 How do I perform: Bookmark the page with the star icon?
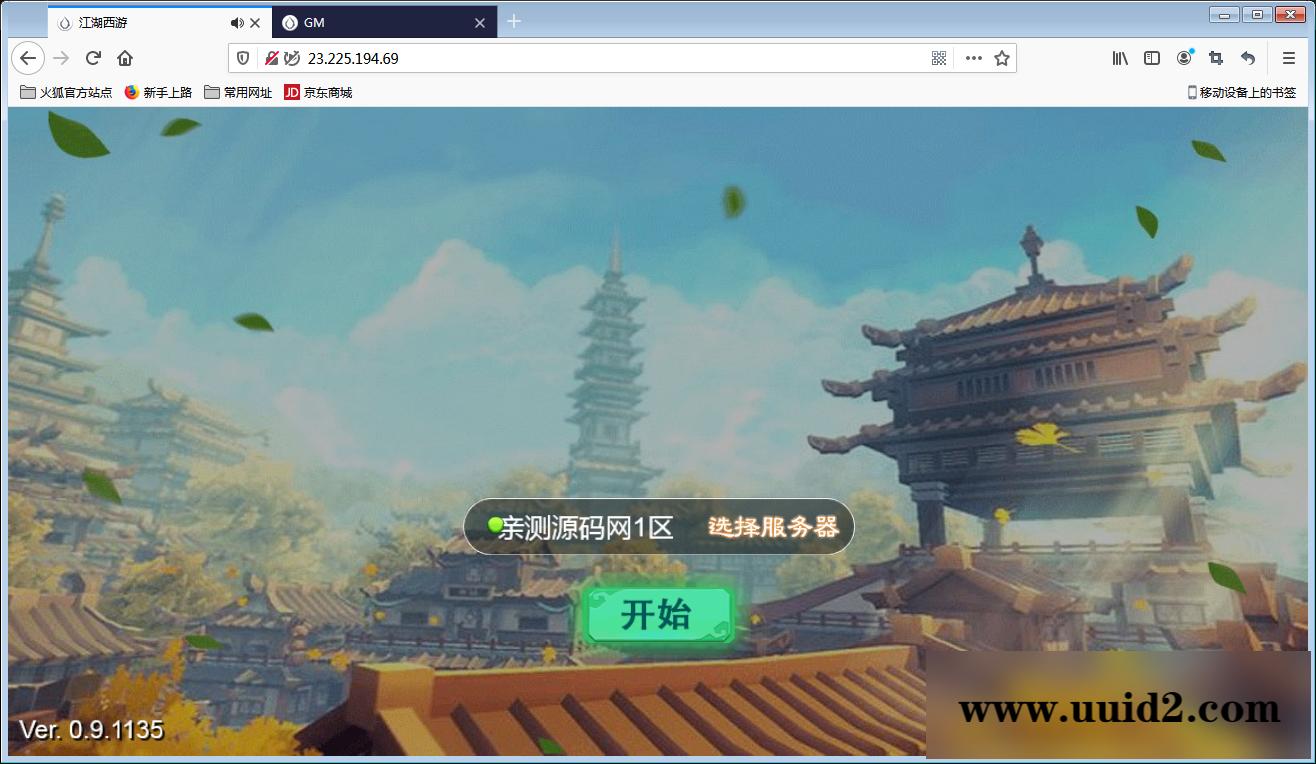[x=1000, y=58]
